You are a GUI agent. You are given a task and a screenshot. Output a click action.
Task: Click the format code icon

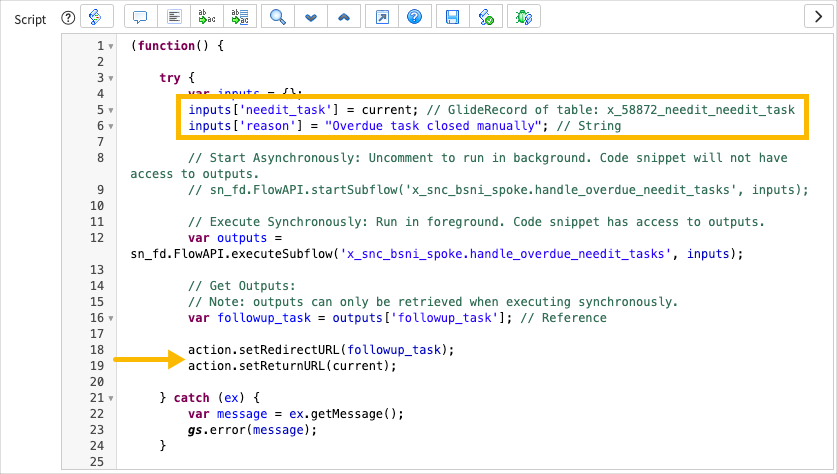coord(174,17)
